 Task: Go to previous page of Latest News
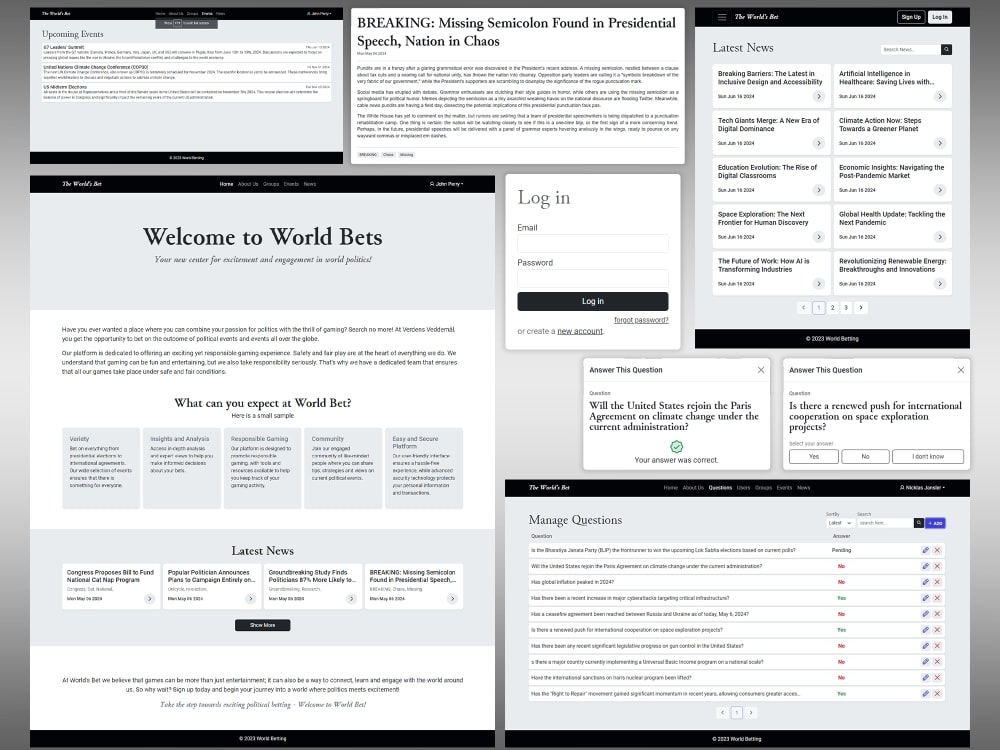click(804, 307)
